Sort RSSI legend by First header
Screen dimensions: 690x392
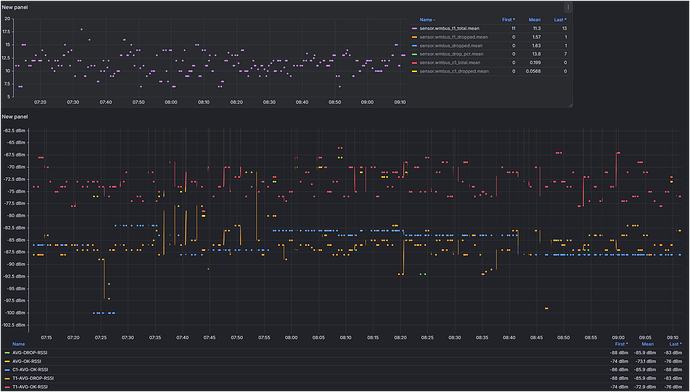coord(621,344)
